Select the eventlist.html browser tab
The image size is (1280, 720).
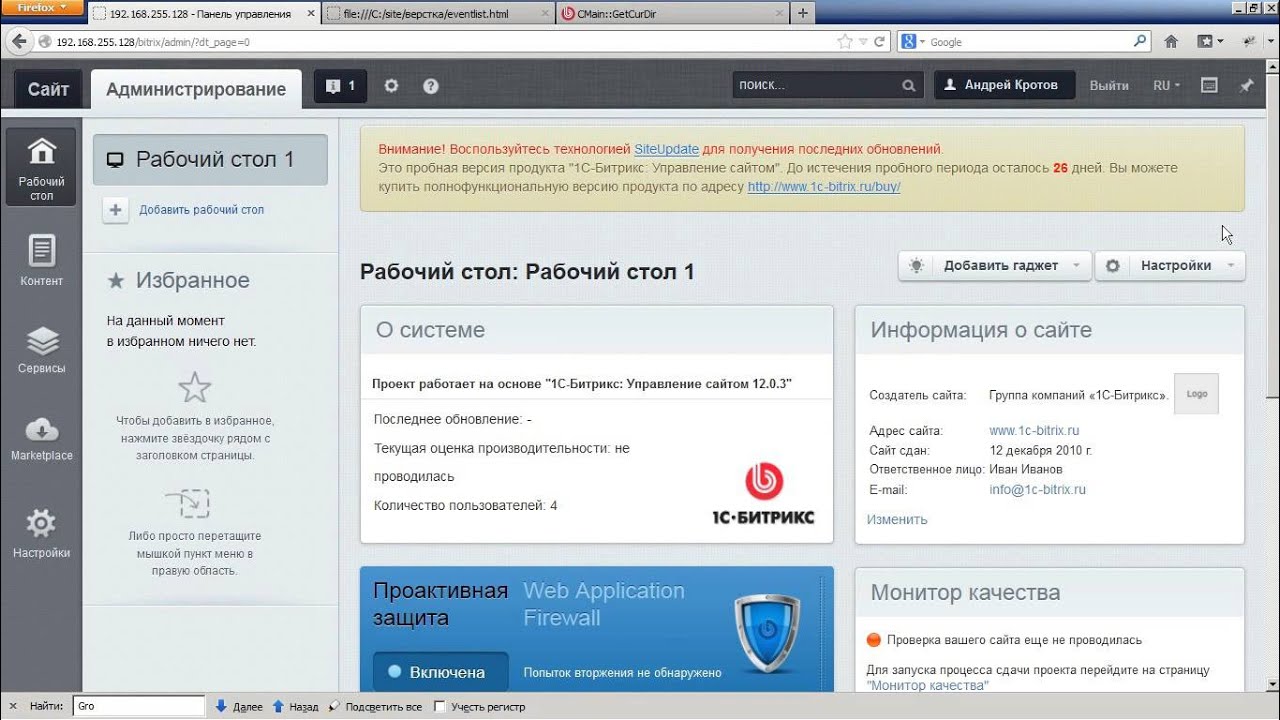click(x=439, y=14)
